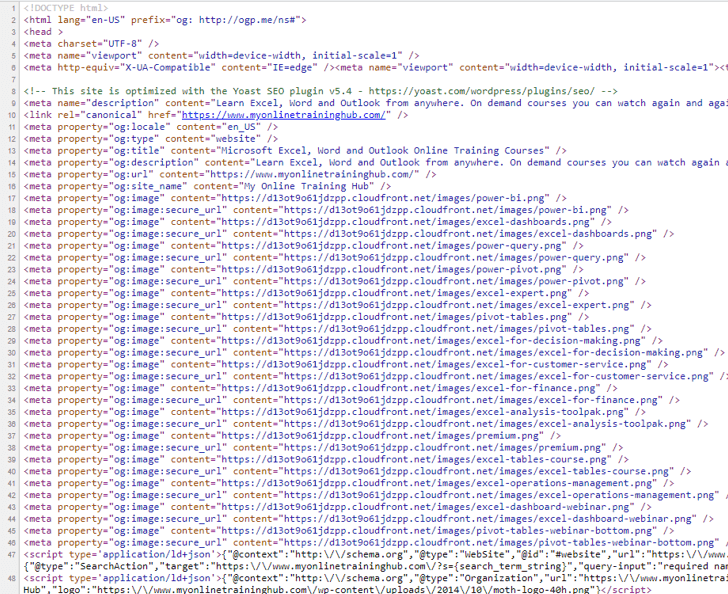
Task: Select og:image:secure_url line for pivot-tables-webinar-bottom.png
Action: (x=376, y=542)
